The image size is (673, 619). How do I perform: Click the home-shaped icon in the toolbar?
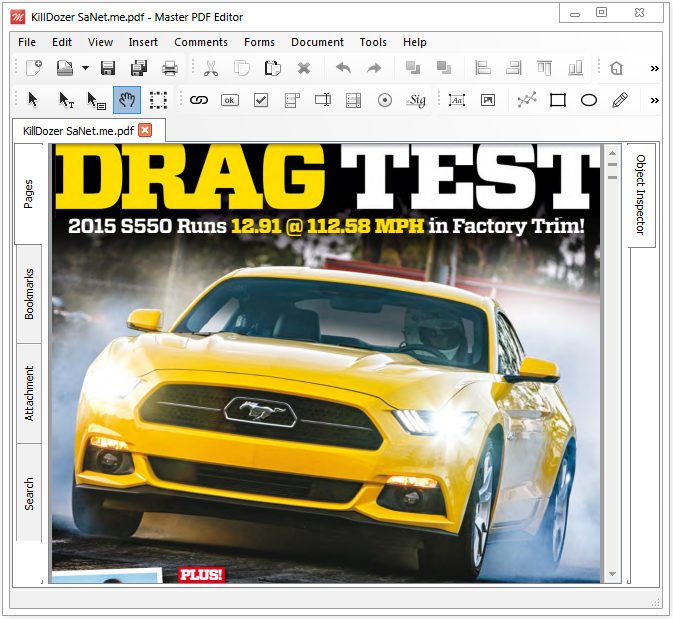click(x=616, y=68)
